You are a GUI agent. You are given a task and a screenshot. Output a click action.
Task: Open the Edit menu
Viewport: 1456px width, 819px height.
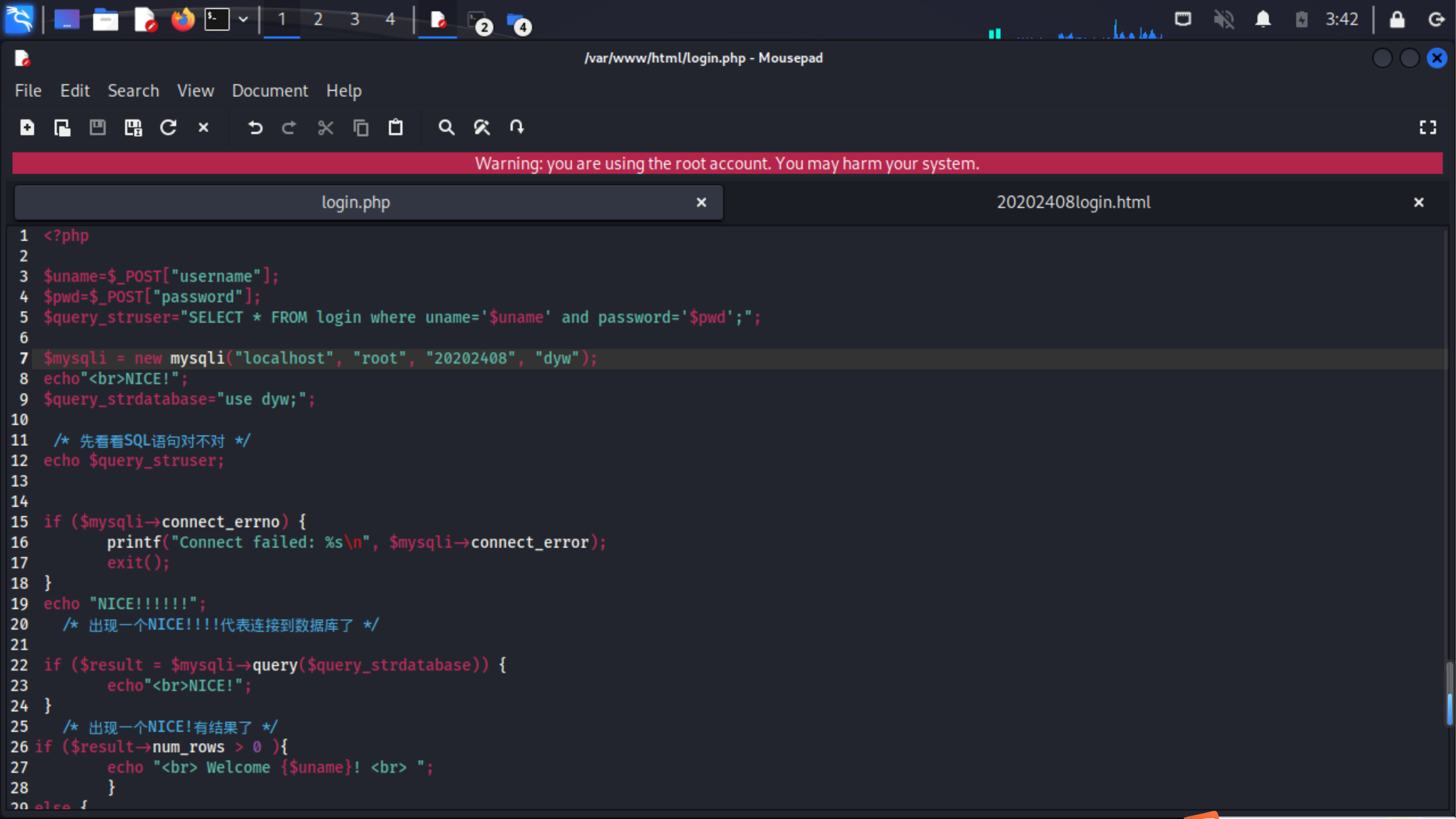pos(74,91)
